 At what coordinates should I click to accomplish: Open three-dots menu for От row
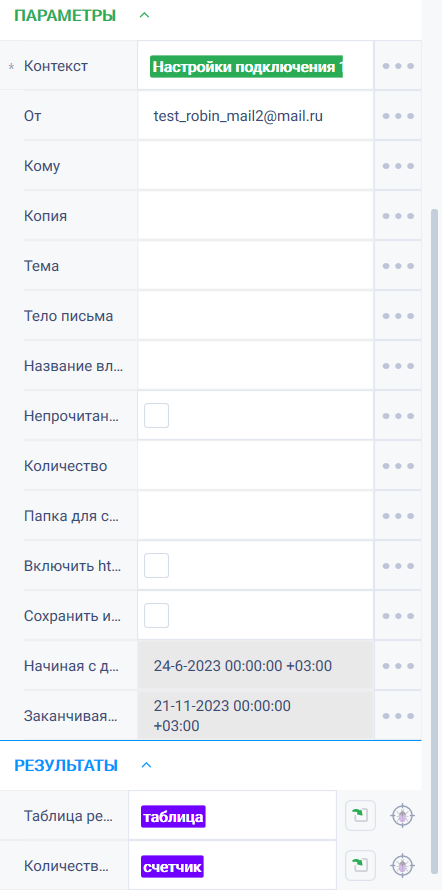point(398,116)
